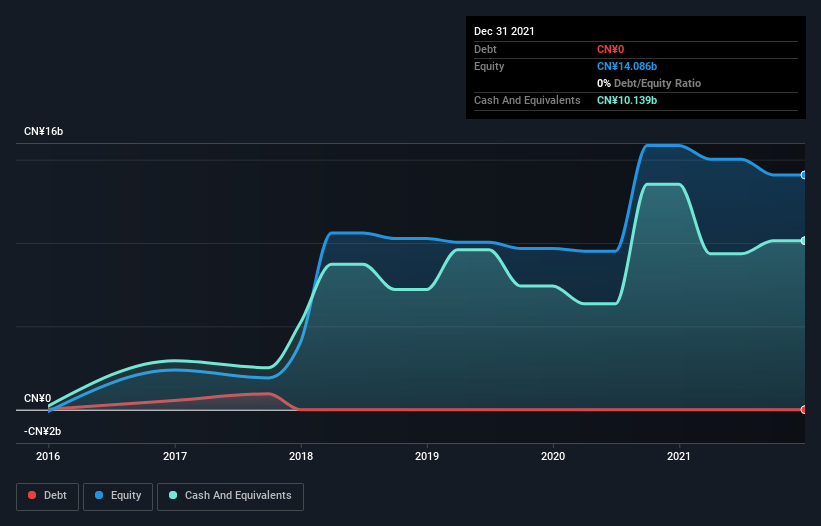Select the Debt endpoint marker on chart

tap(804, 409)
